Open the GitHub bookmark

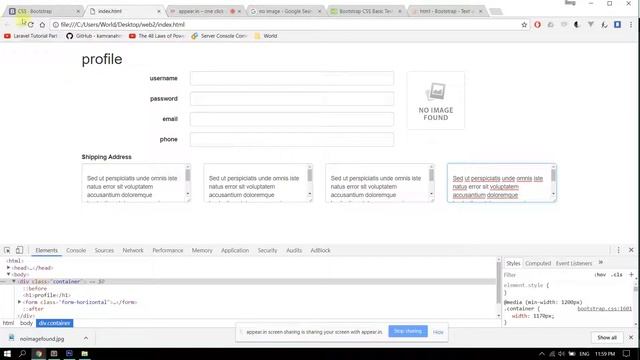(94, 36)
